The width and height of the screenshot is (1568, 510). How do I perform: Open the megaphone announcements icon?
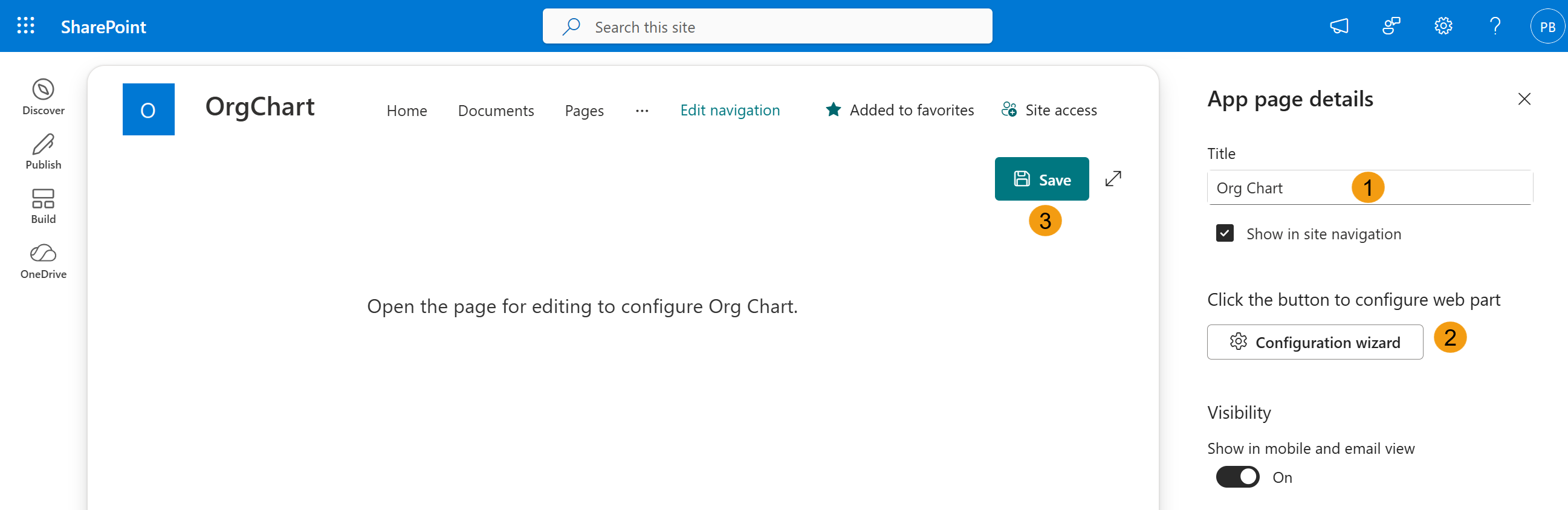click(1339, 26)
